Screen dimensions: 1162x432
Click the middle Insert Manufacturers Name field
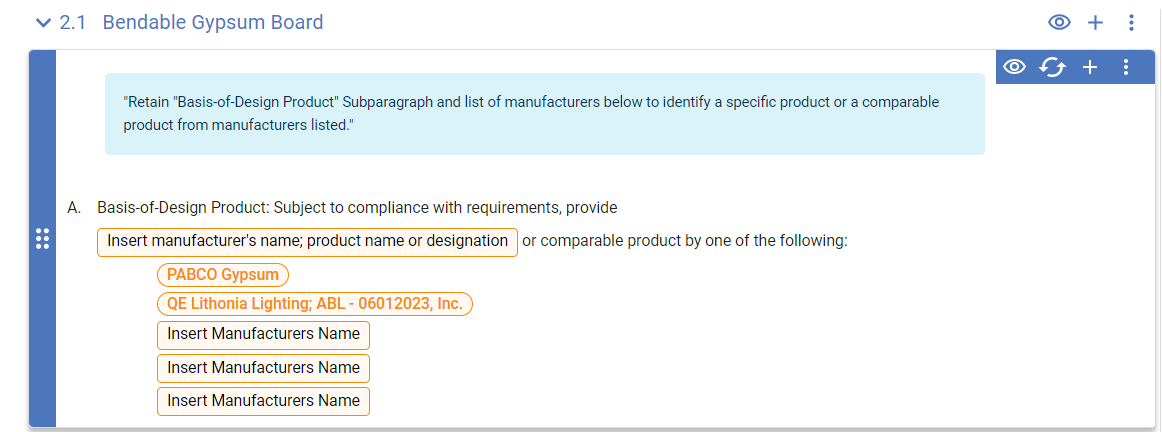click(x=263, y=368)
